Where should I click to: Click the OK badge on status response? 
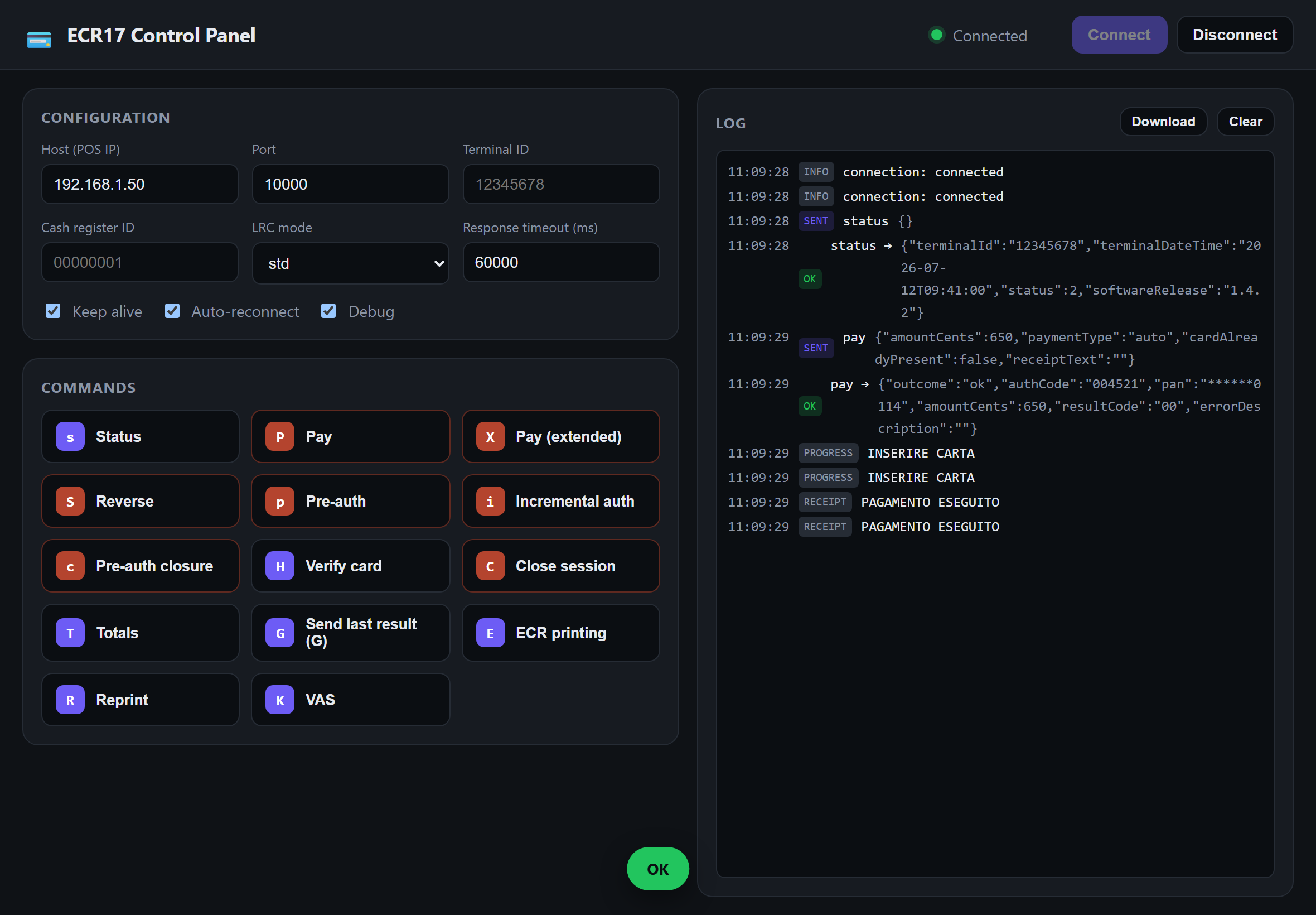click(810, 278)
